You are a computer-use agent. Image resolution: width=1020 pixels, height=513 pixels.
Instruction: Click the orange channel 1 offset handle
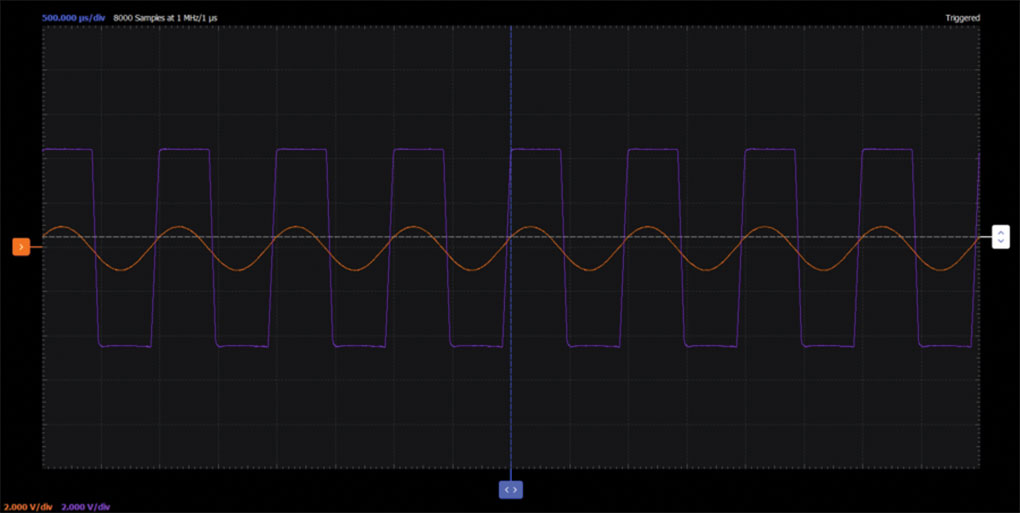point(21,247)
